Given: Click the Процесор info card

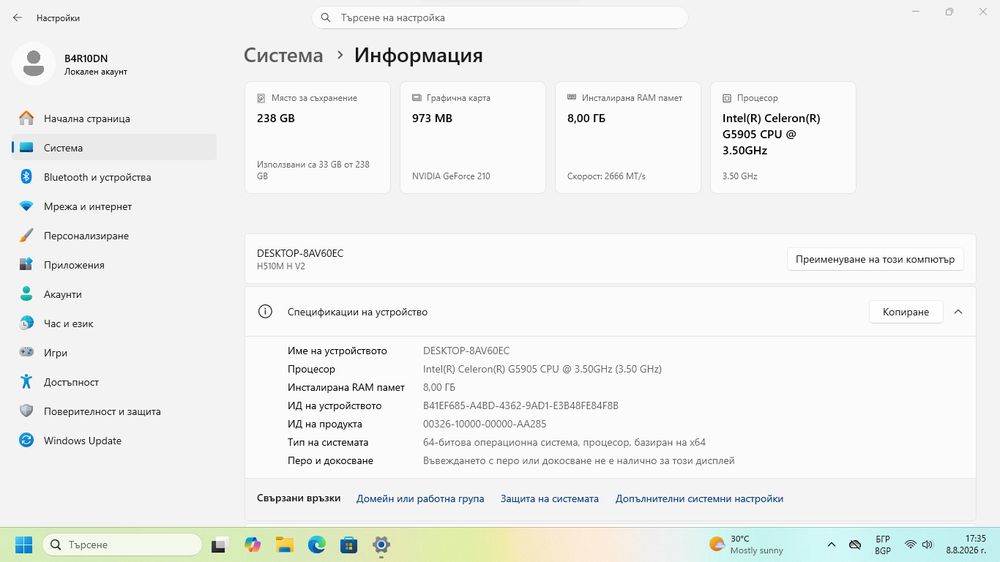Looking at the screenshot, I should click(783, 137).
